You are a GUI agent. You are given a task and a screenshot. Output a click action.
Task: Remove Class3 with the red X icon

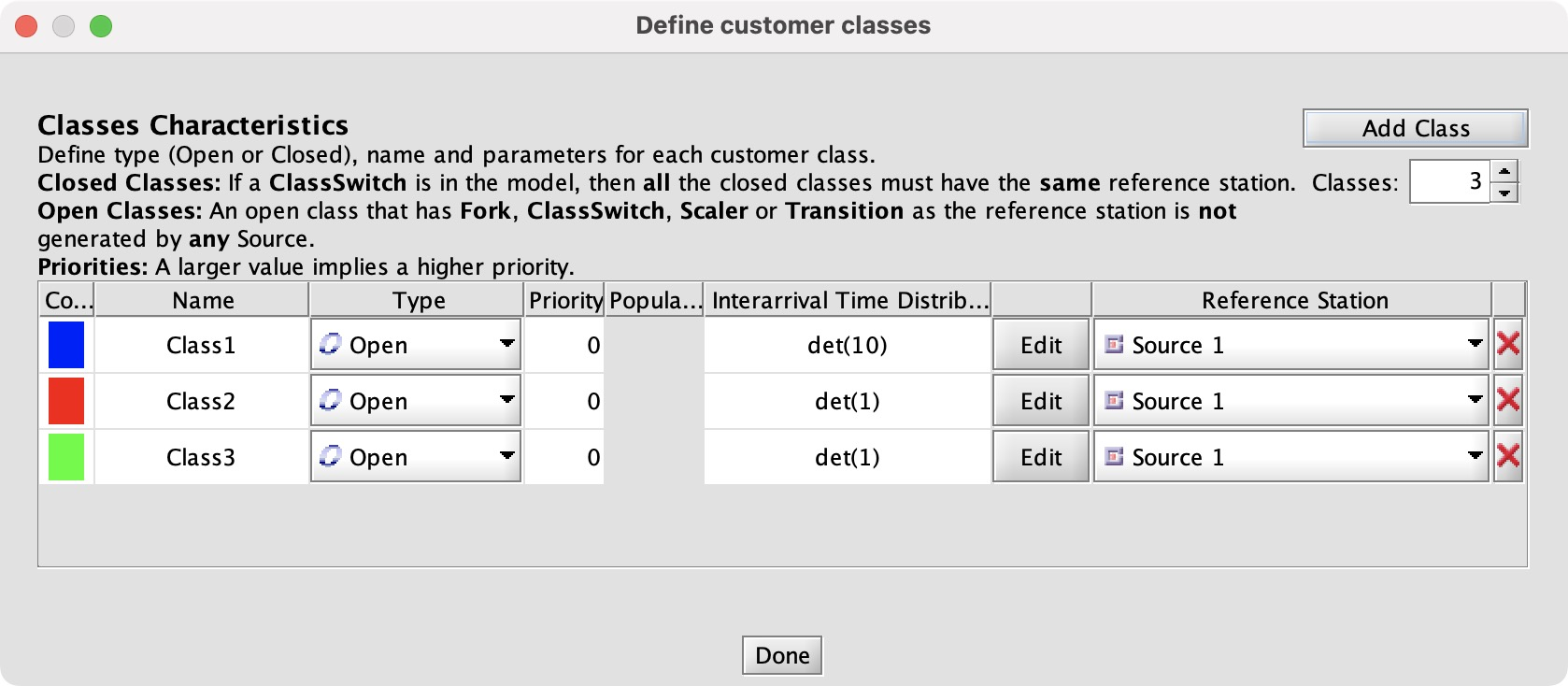click(1508, 457)
